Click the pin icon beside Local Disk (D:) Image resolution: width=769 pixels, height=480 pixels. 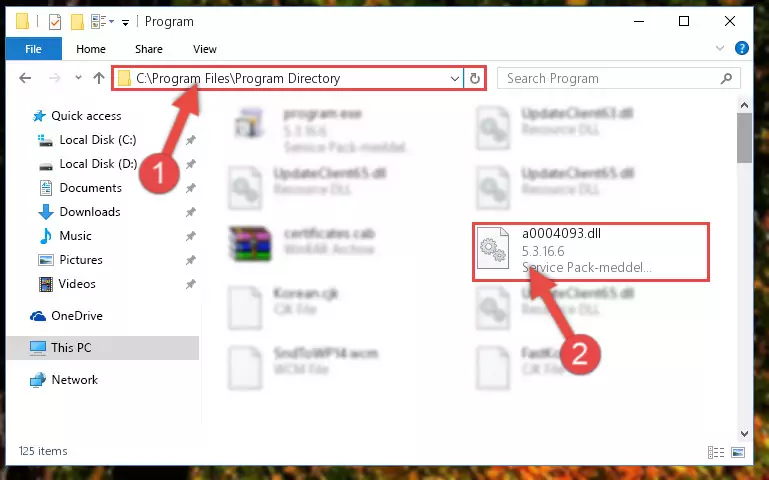pos(191,164)
